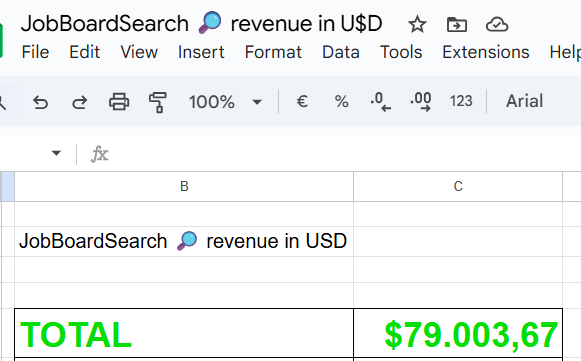581x361 pixels.
Task: Decrease decimal places
Action: click(x=381, y=102)
